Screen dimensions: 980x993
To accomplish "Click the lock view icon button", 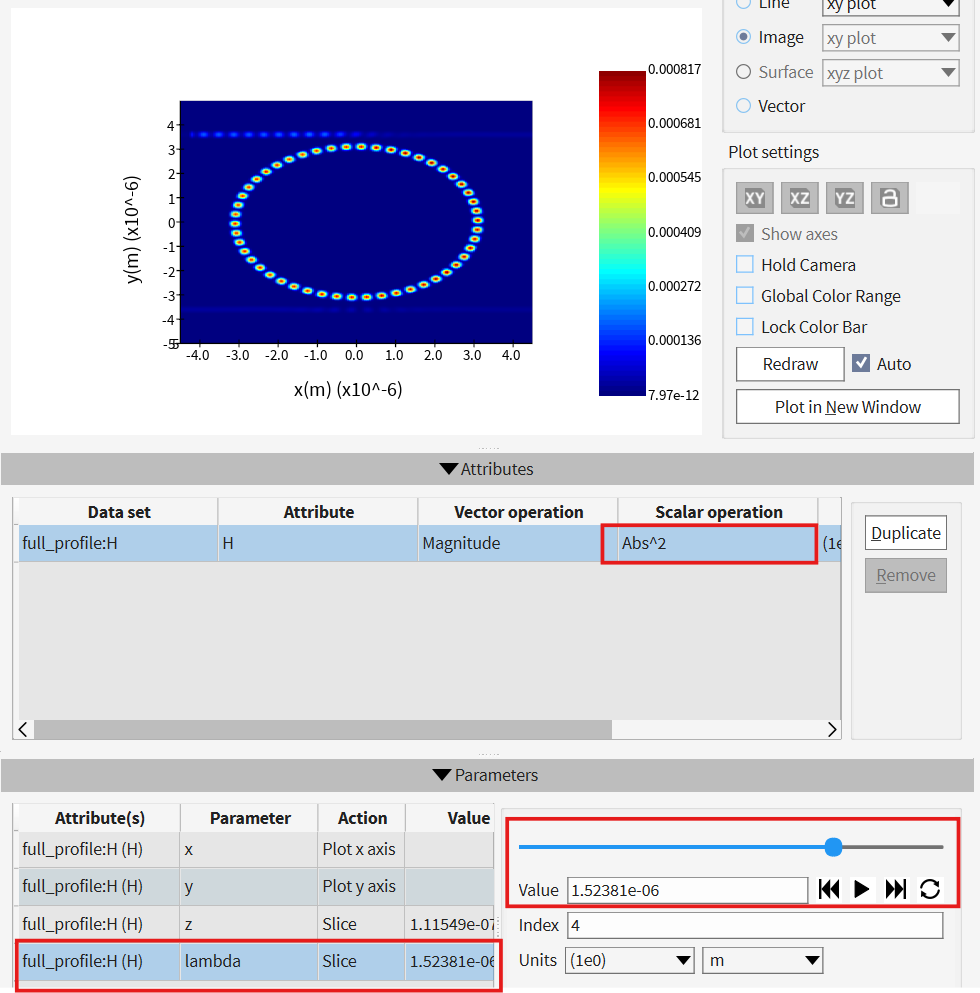I will point(889,198).
